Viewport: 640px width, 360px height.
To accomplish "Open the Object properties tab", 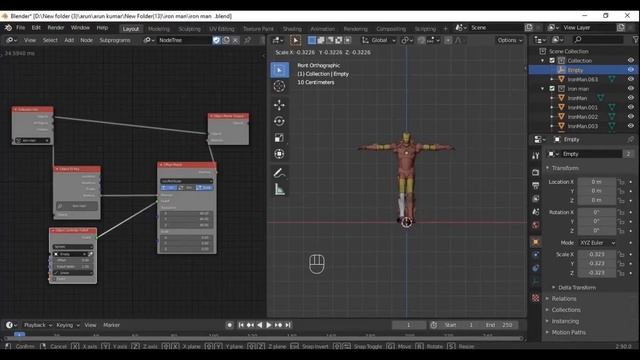I will click(x=536, y=242).
